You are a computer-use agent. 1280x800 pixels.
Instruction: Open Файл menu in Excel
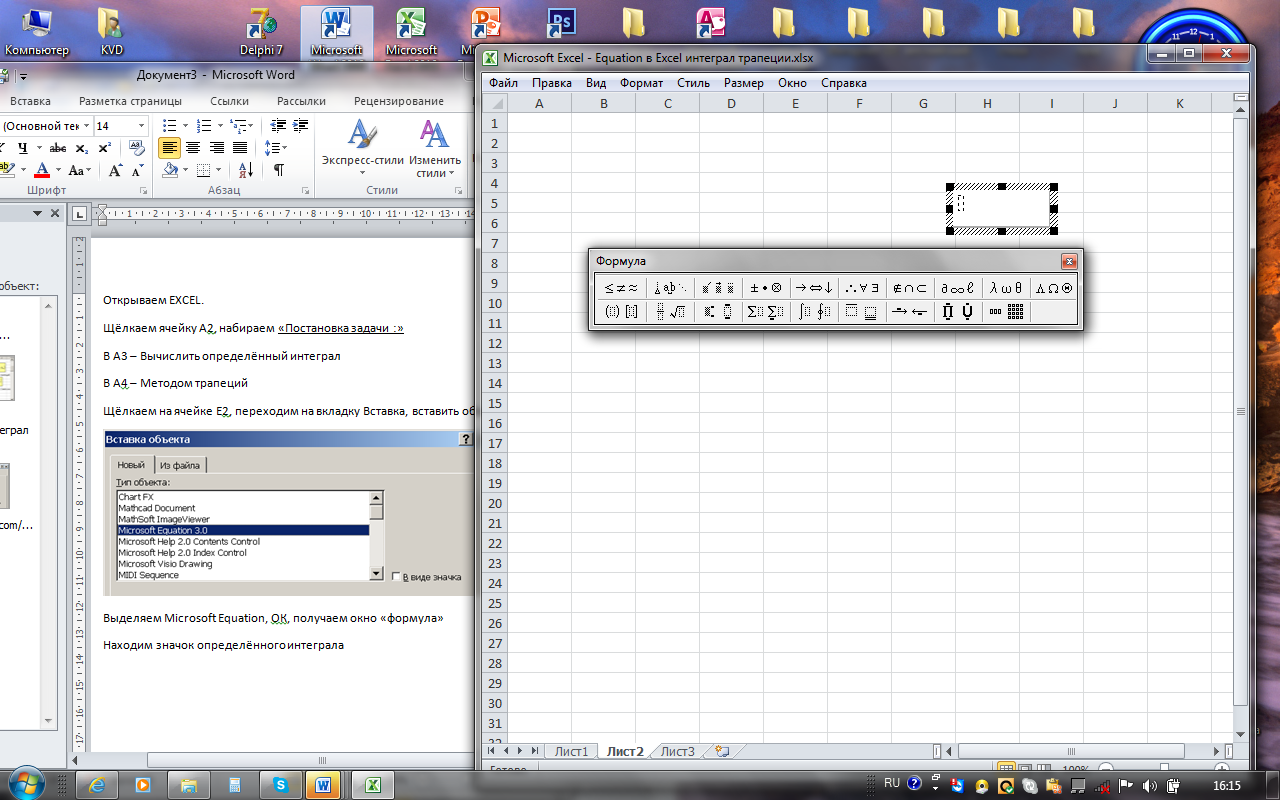click(x=503, y=83)
